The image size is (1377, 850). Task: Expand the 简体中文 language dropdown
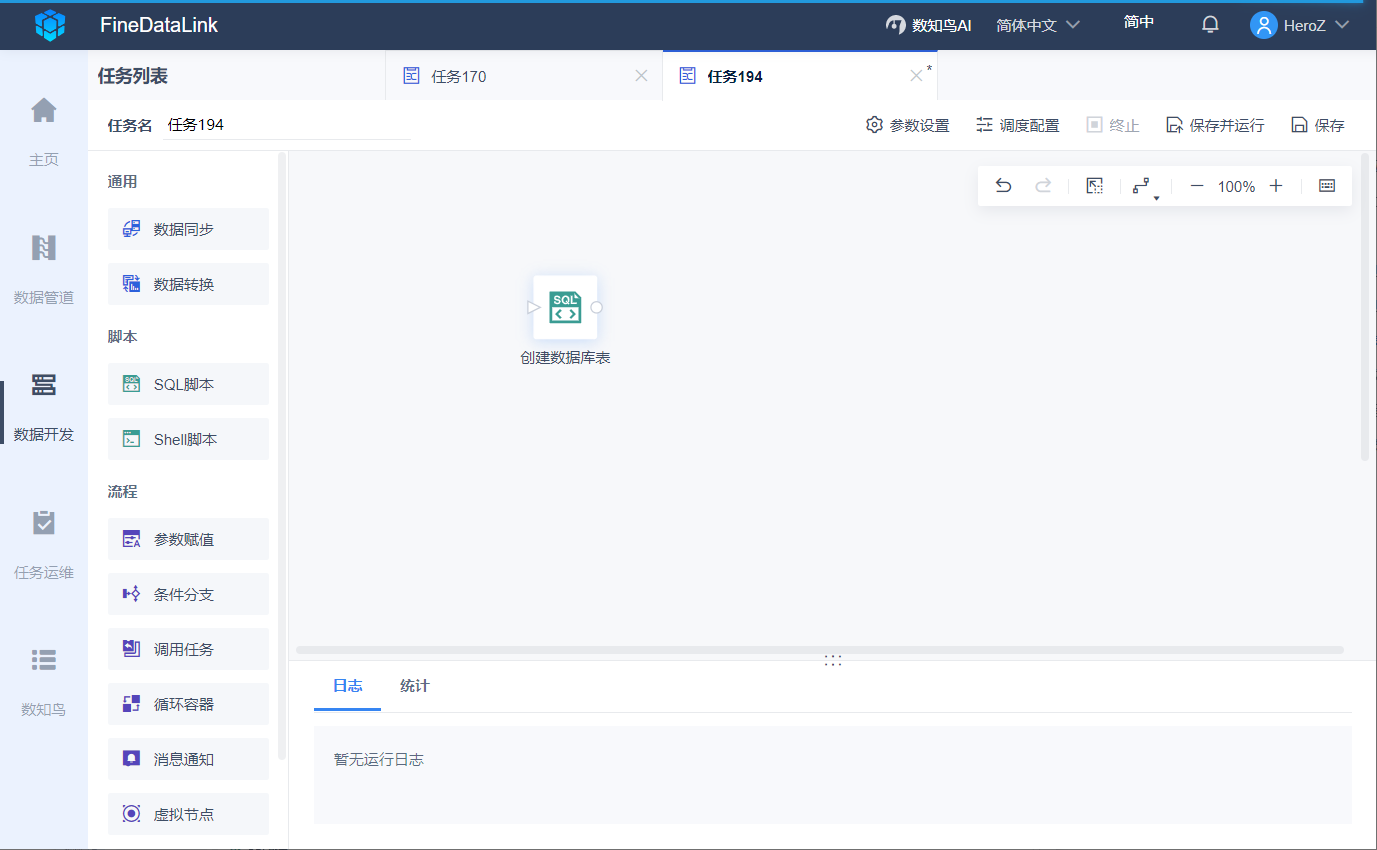click(x=1038, y=25)
